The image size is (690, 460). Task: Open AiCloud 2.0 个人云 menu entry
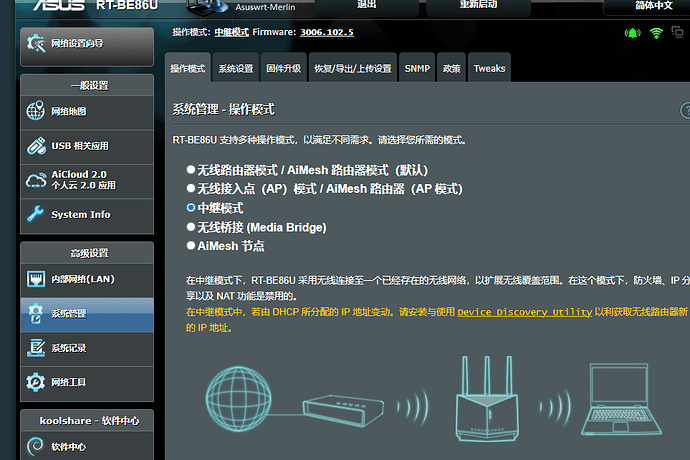87,180
